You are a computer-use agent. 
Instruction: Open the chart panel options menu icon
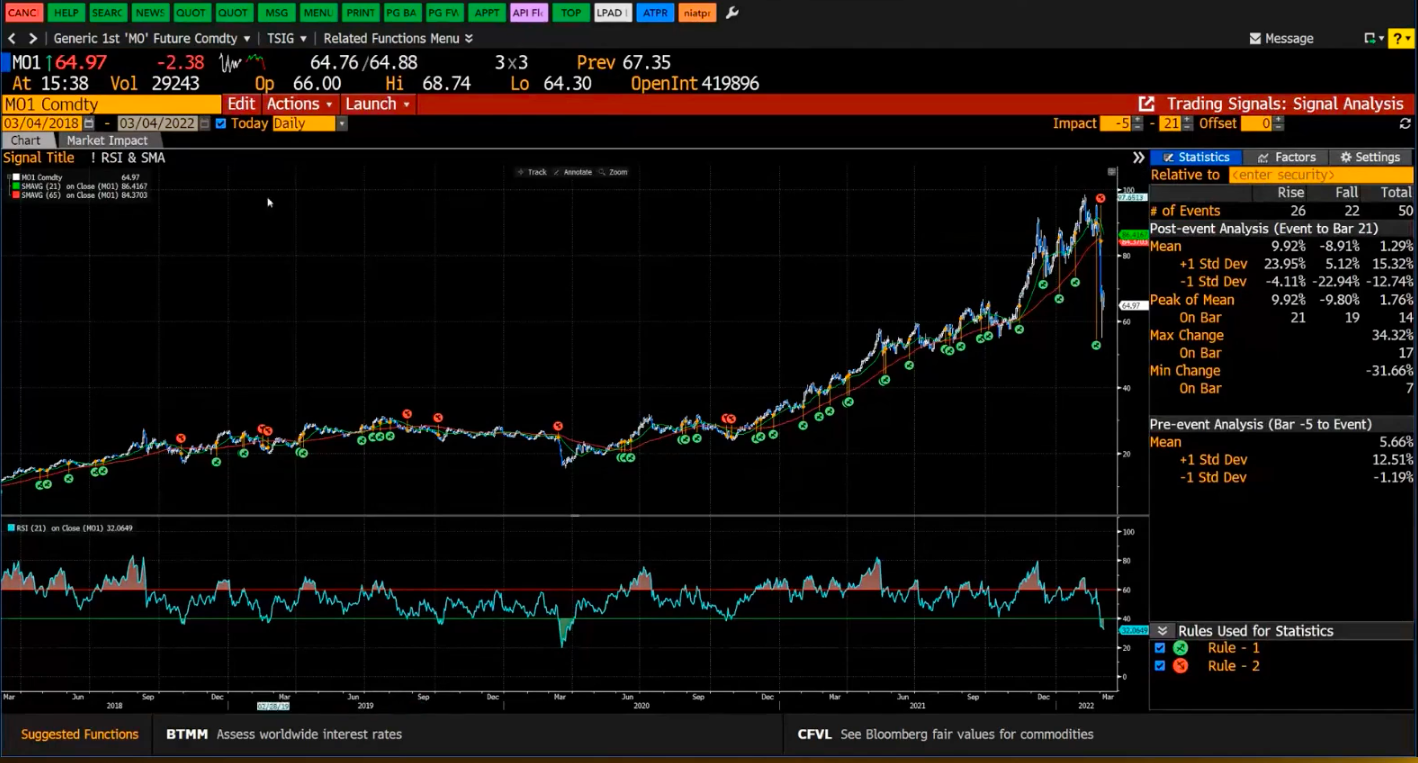coord(1111,172)
